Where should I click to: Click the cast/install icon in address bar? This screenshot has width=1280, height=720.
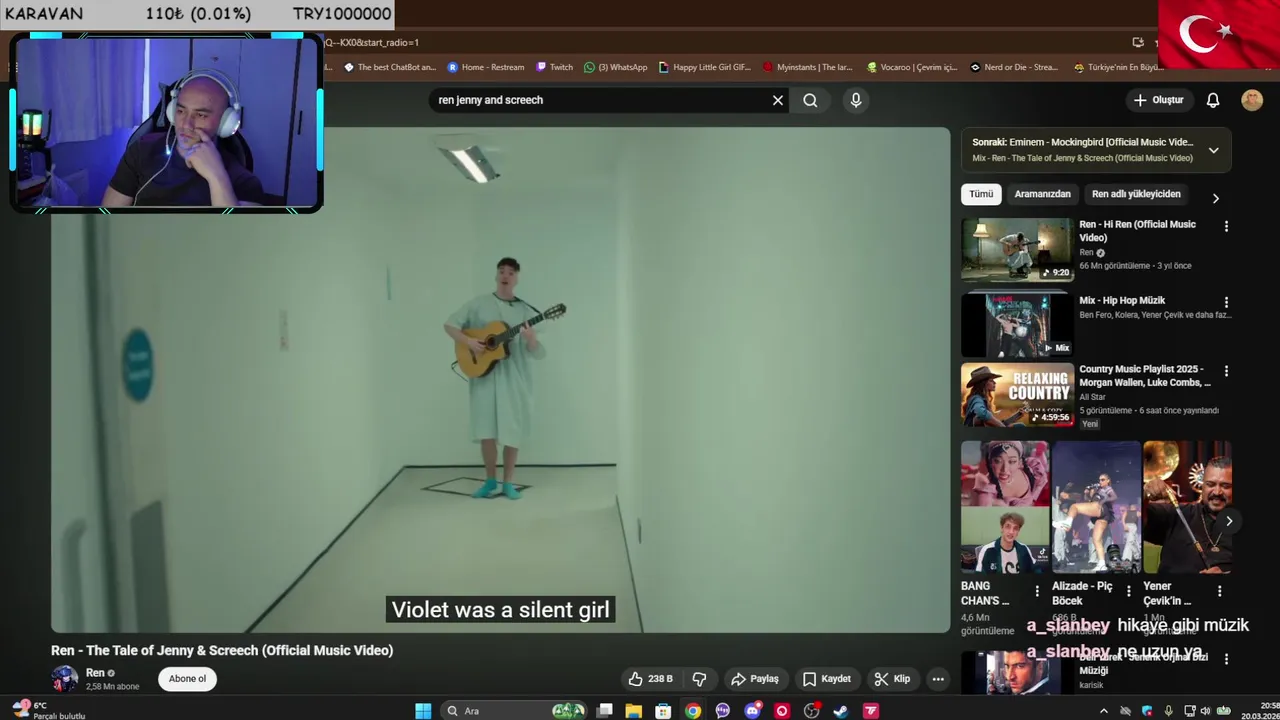point(1138,42)
